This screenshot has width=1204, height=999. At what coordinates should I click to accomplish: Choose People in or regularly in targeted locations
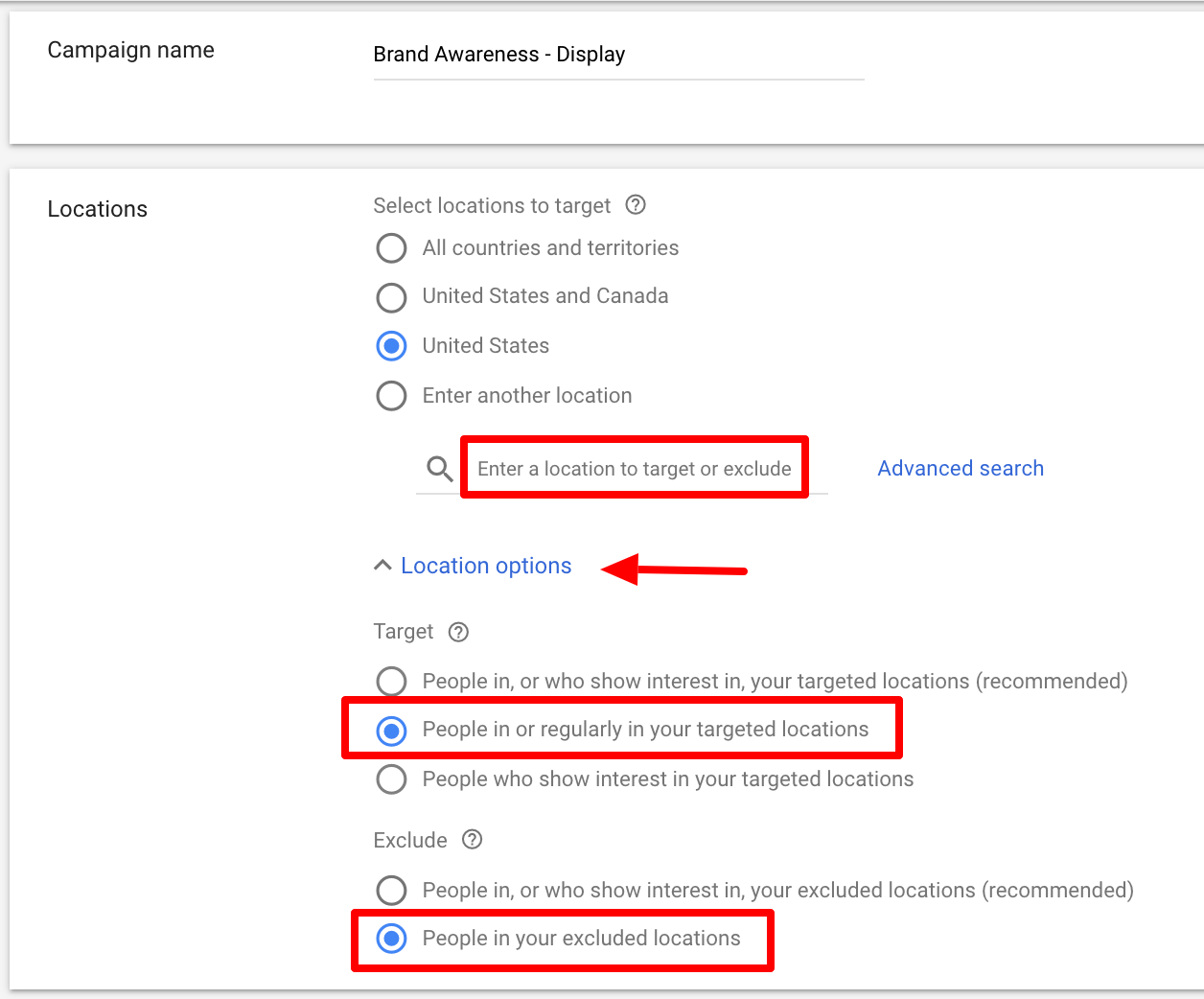(391, 731)
